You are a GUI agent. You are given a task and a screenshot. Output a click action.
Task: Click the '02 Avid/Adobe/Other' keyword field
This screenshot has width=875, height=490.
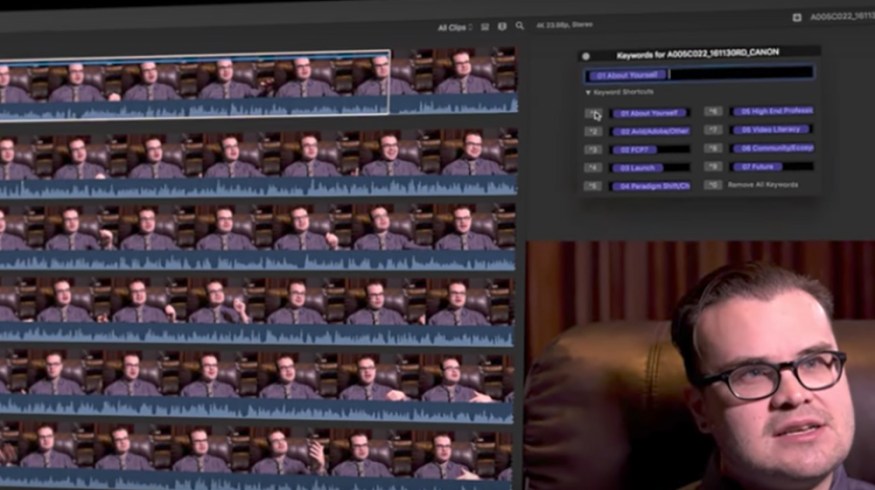(652, 130)
